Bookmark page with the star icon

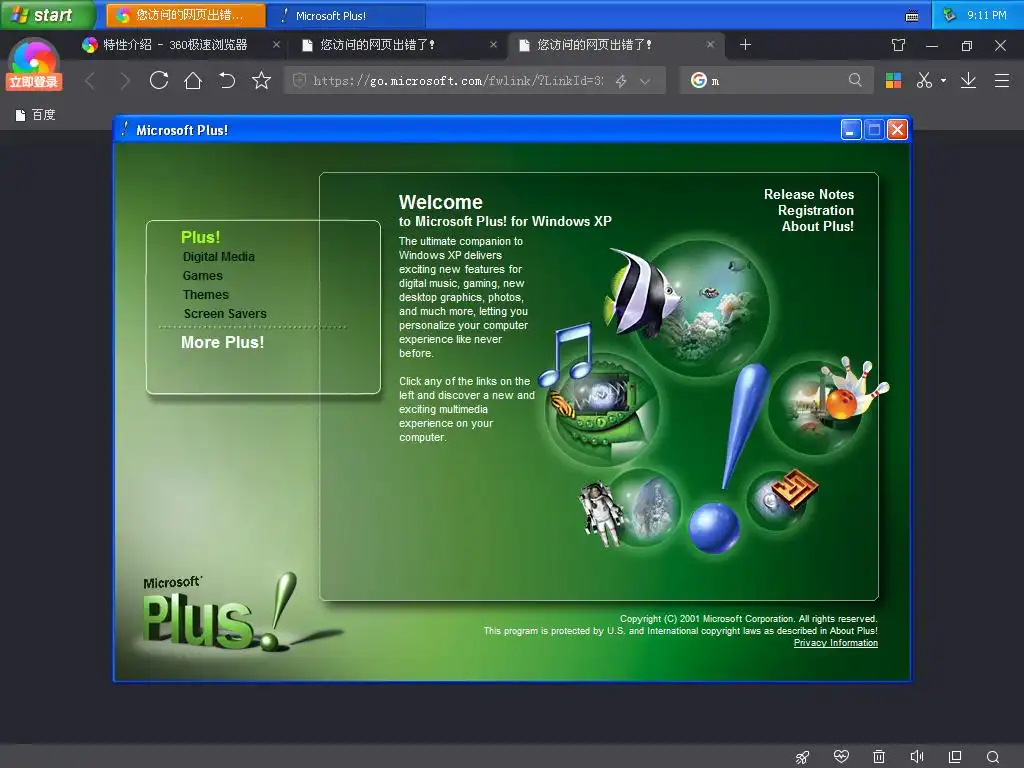(x=261, y=80)
